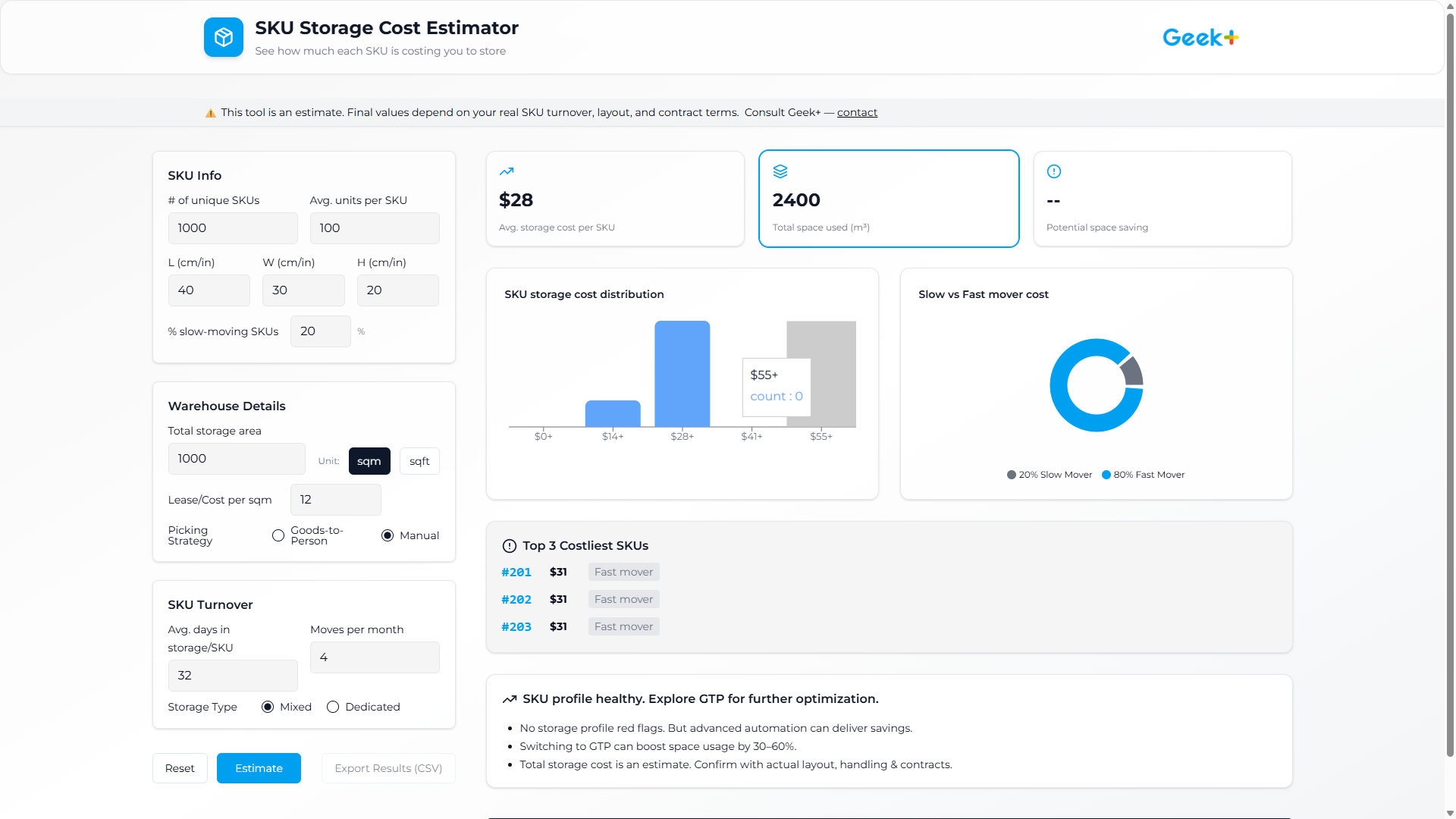1456x819 pixels.
Task: Click the 20% Slow Mover legend swatch
Action: (x=1011, y=475)
